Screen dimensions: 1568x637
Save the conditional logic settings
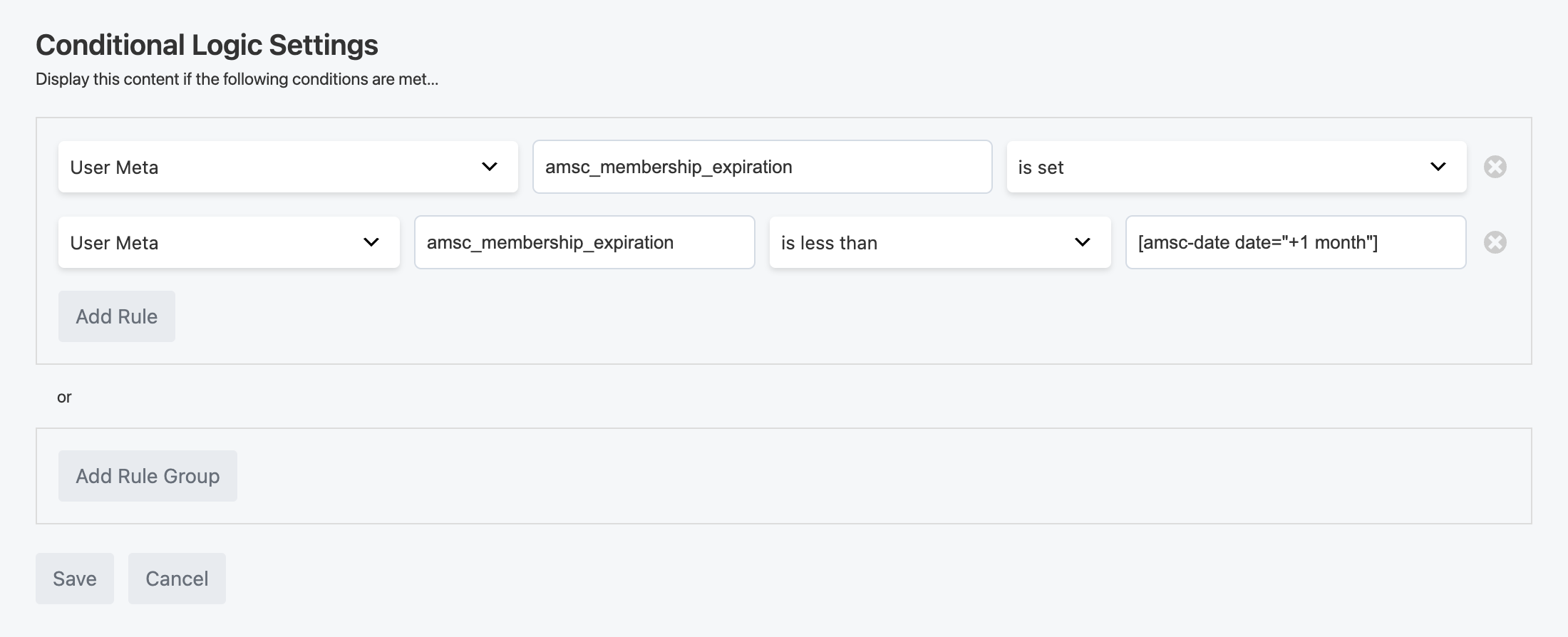point(75,579)
